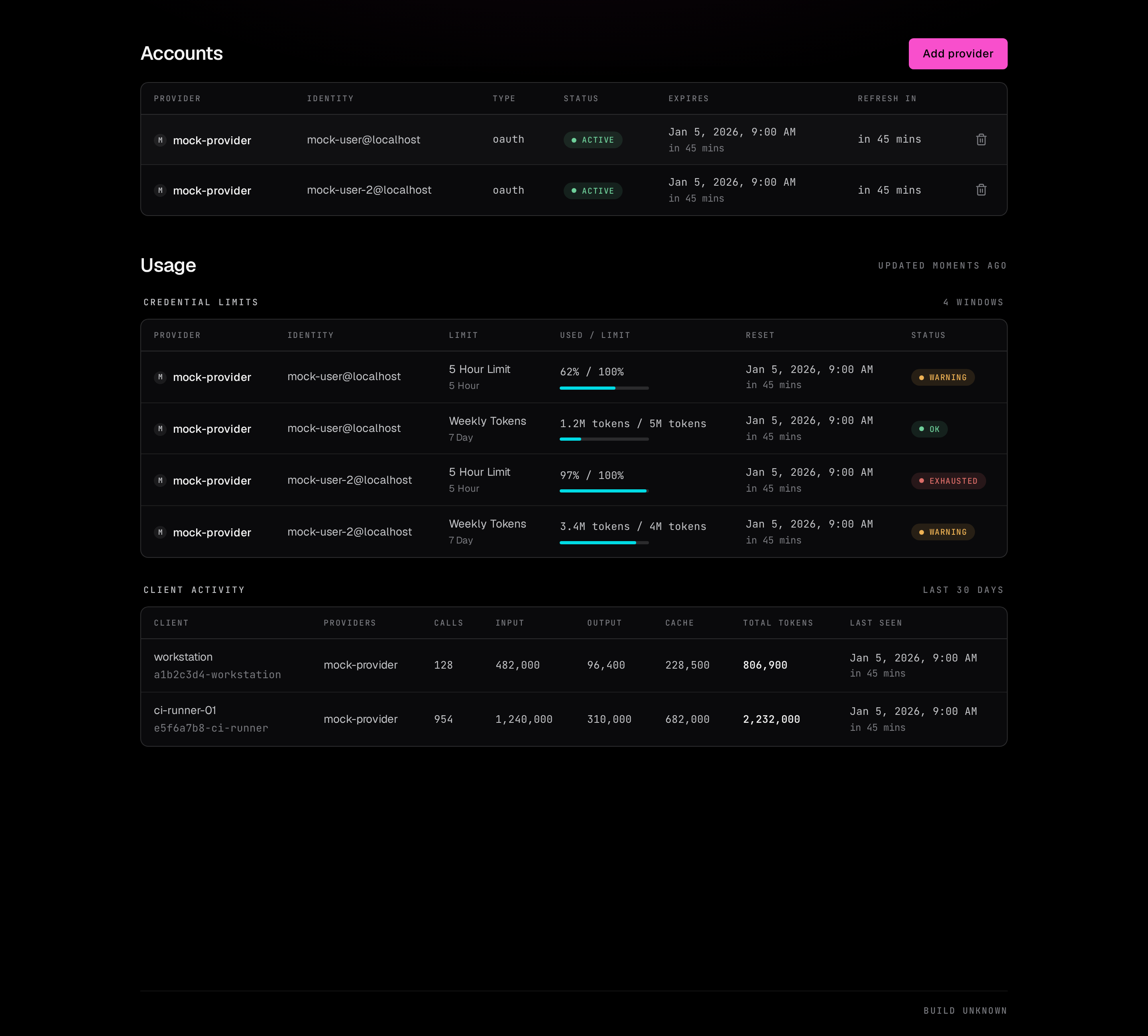Screen dimensions: 1148x1036
Task: Click the M avatar beside mock-user-2@localhost in Accounts
Action: 160,190
